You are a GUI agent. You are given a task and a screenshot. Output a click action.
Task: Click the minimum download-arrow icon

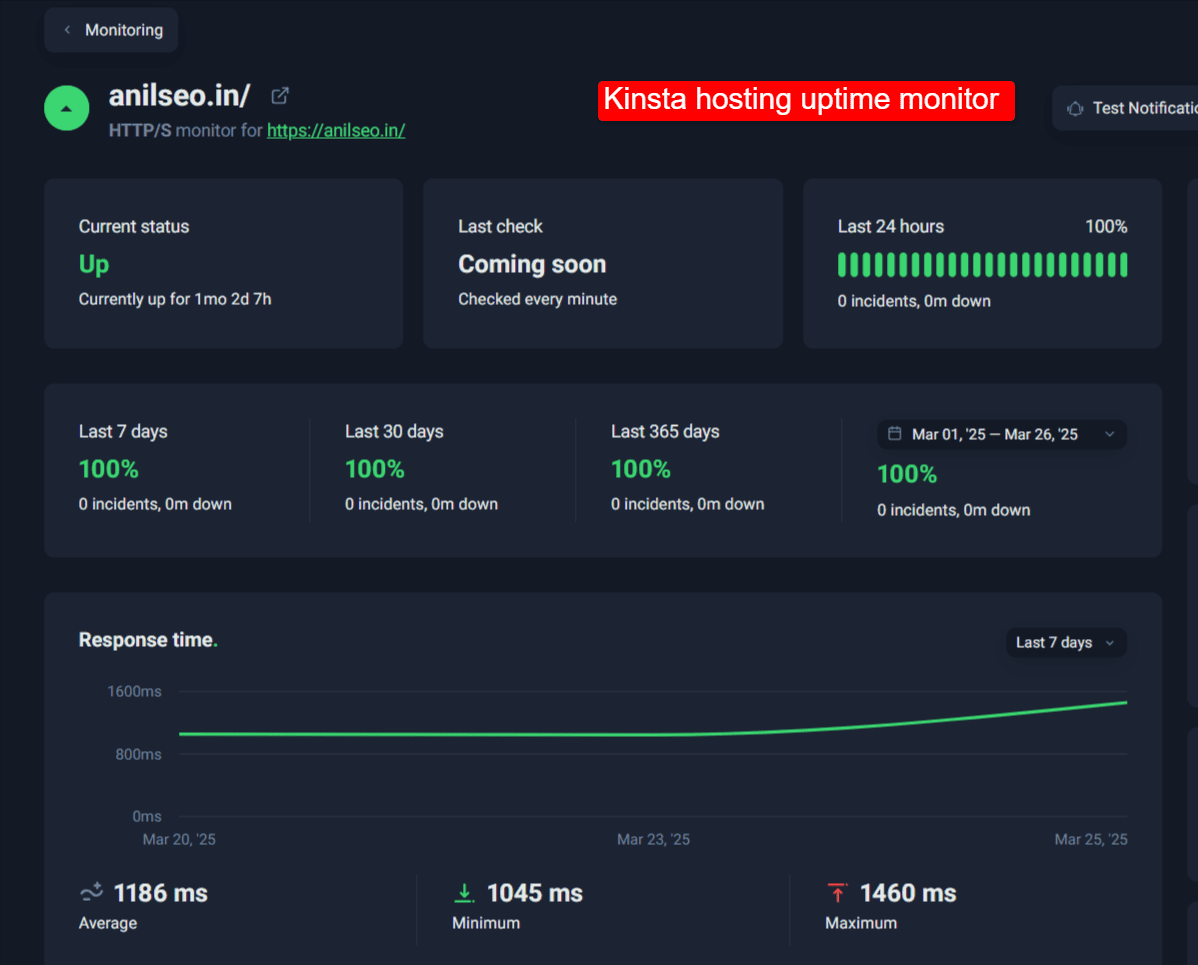(x=464, y=892)
